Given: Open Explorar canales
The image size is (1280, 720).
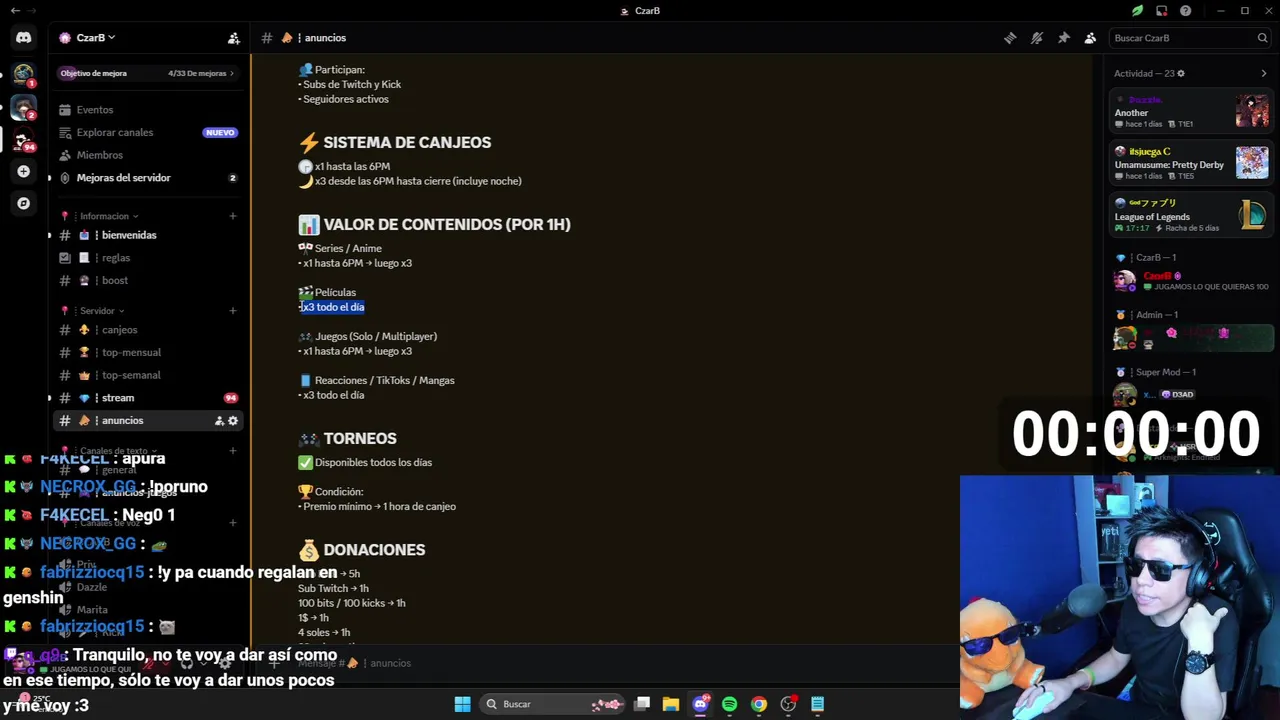Looking at the screenshot, I should click(x=148, y=132).
